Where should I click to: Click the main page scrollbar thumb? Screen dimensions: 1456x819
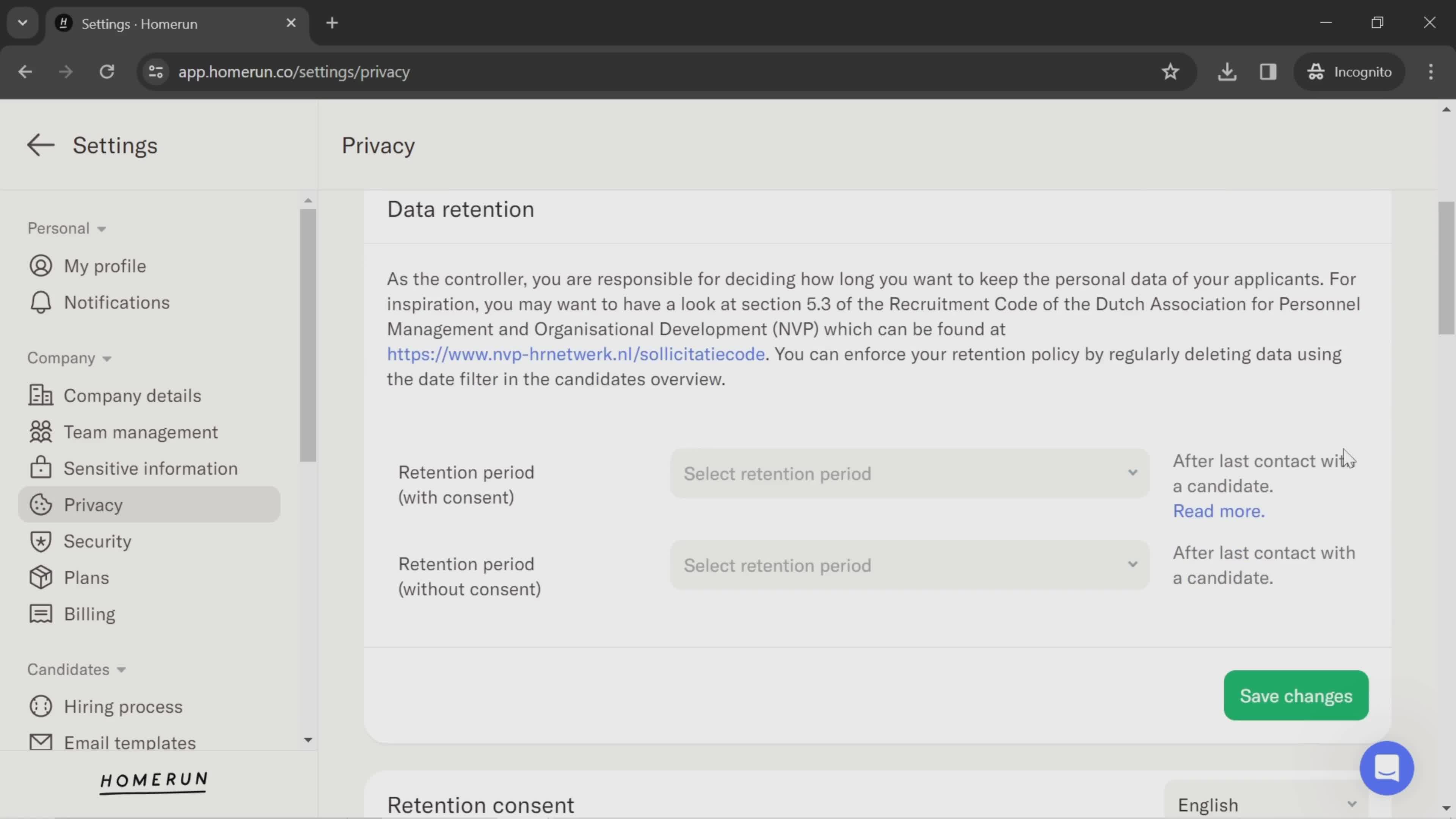click(1446, 268)
